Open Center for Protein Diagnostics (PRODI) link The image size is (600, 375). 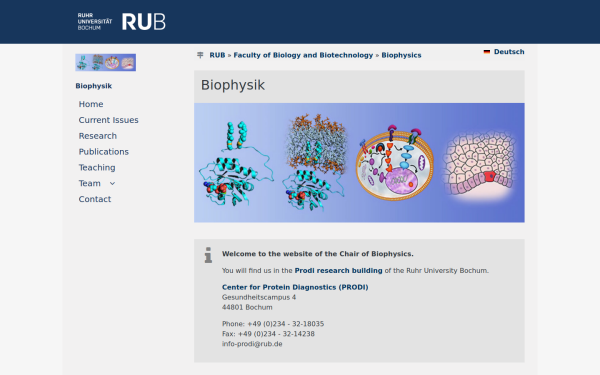tap(295, 287)
